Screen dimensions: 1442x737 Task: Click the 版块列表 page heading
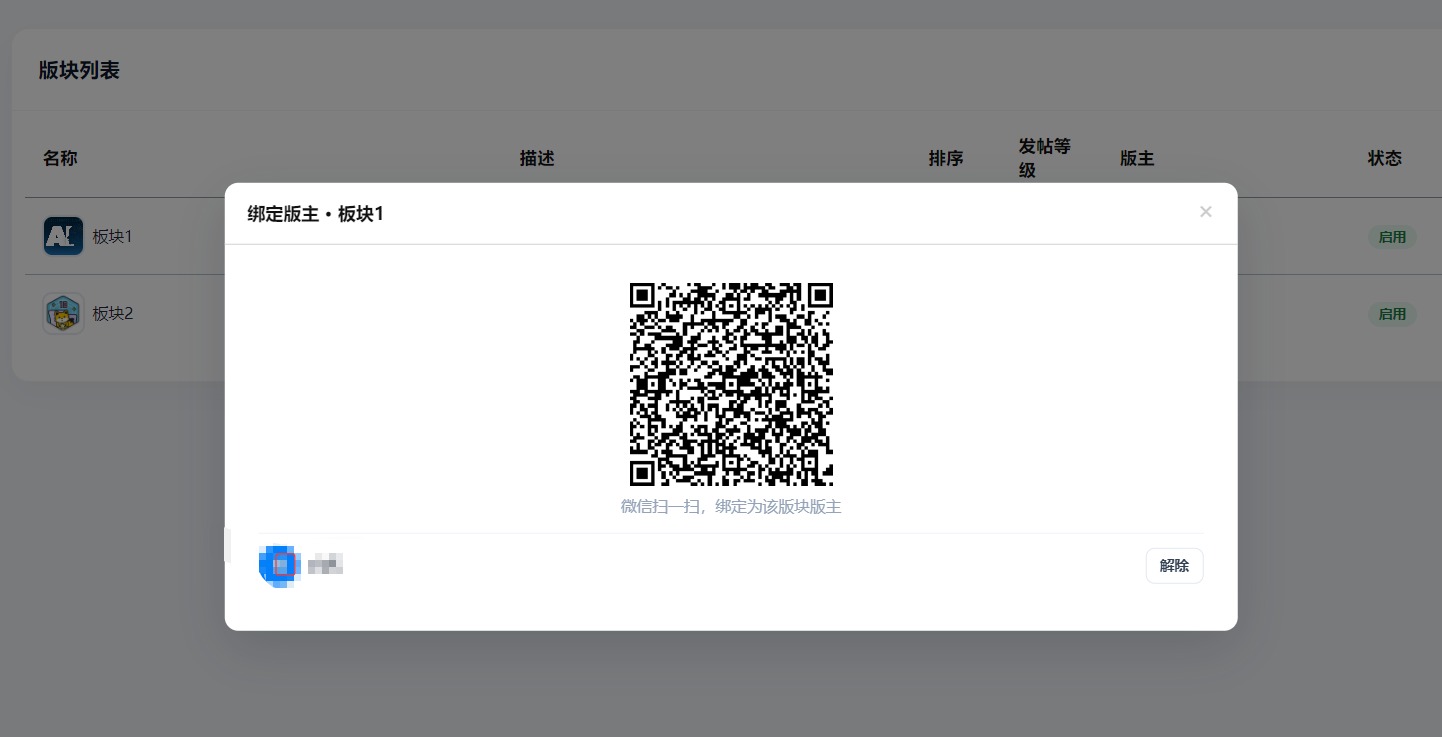point(79,70)
